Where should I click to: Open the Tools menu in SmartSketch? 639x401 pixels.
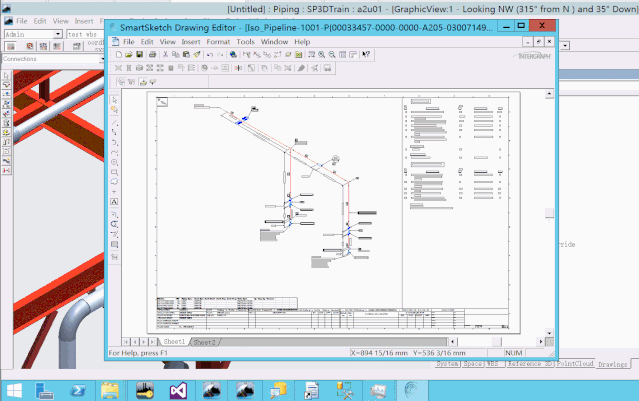[x=245, y=42]
